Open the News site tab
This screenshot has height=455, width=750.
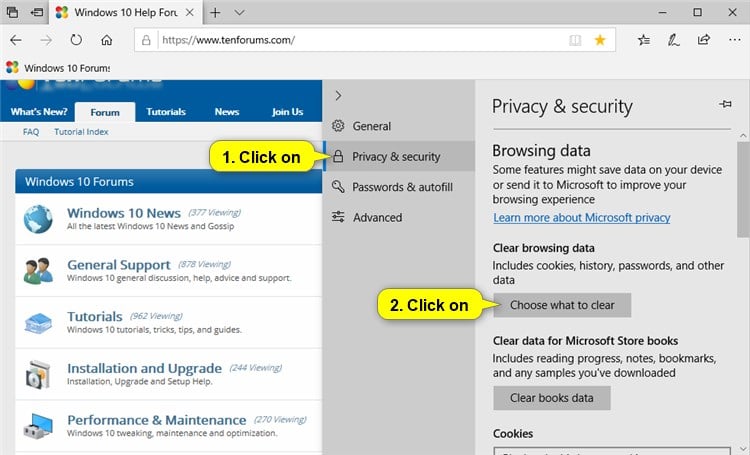tap(227, 111)
